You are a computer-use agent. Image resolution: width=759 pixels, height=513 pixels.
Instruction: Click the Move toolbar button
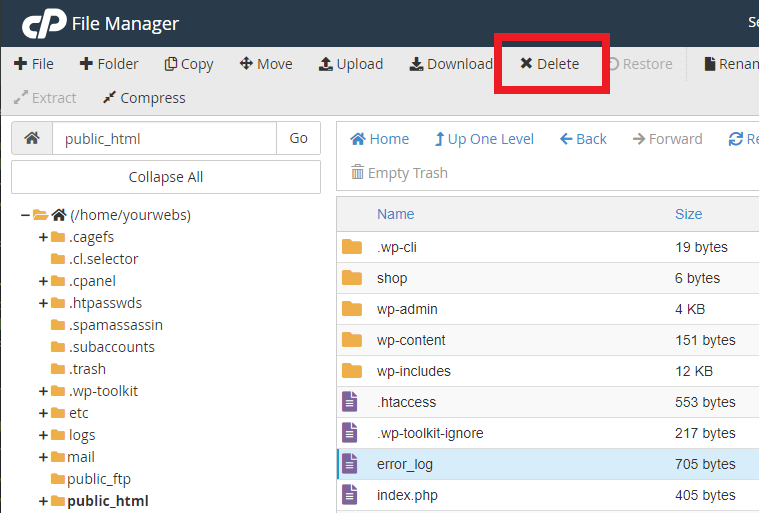pos(266,64)
